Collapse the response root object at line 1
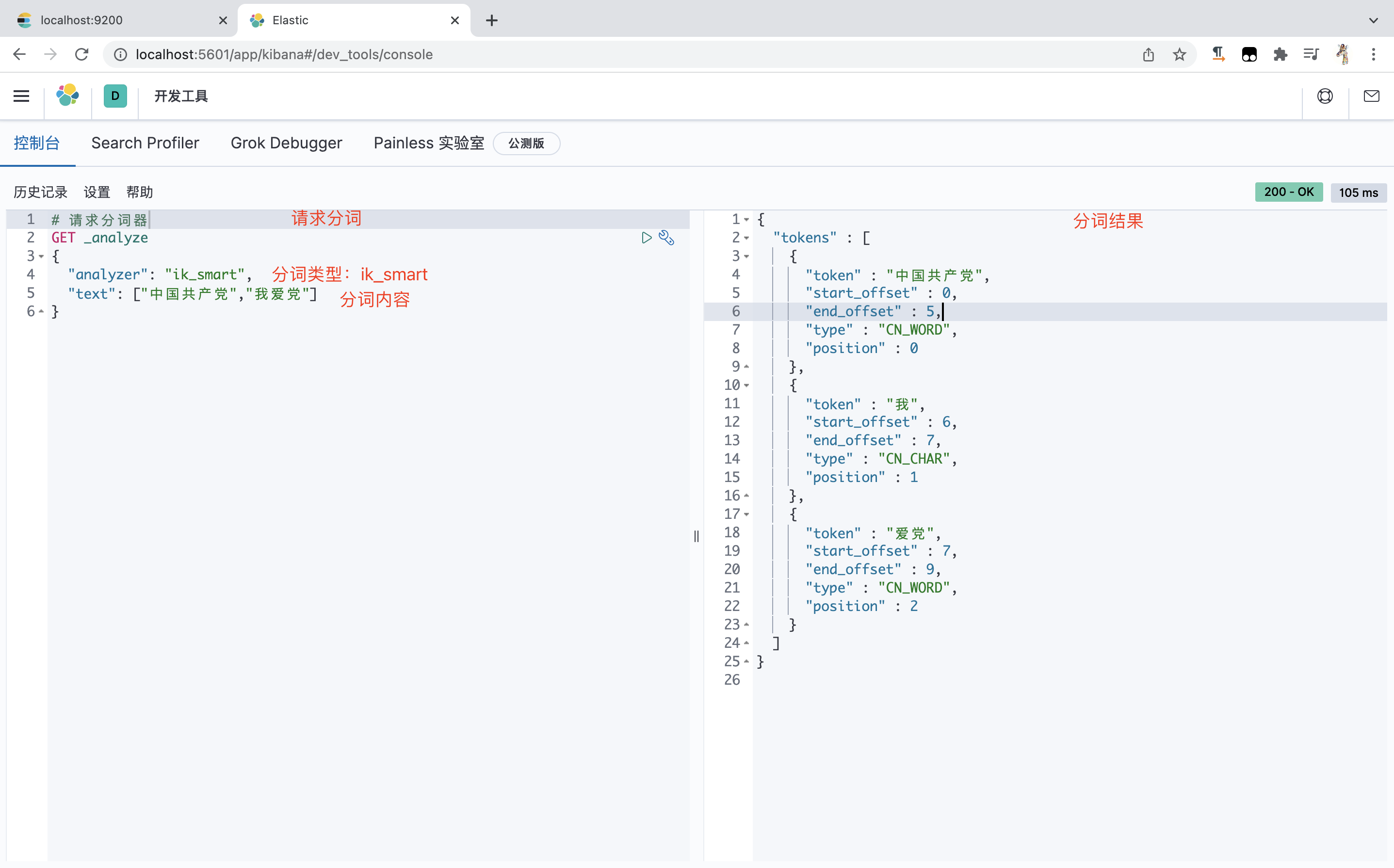 click(746, 219)
